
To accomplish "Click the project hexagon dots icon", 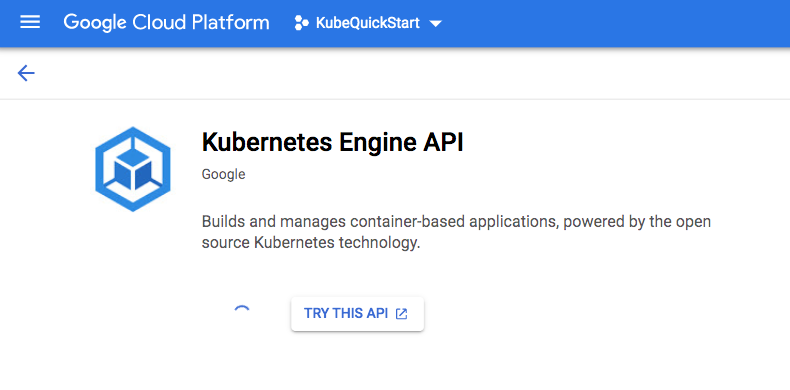I will (x=301, y=23).
